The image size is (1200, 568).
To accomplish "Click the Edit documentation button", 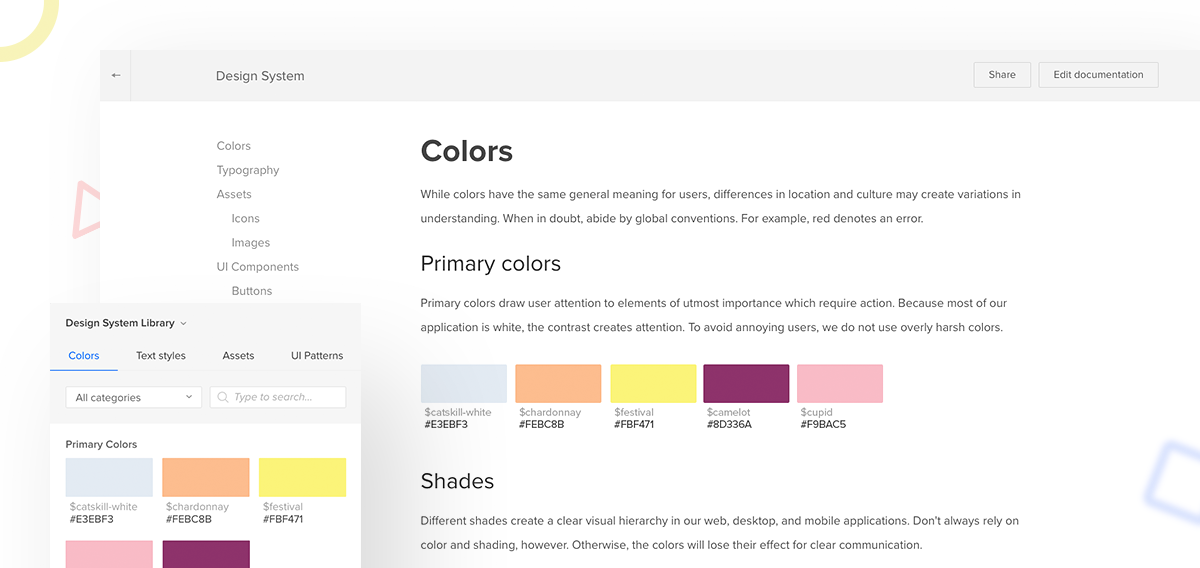I will click(x=1098, y=75).
